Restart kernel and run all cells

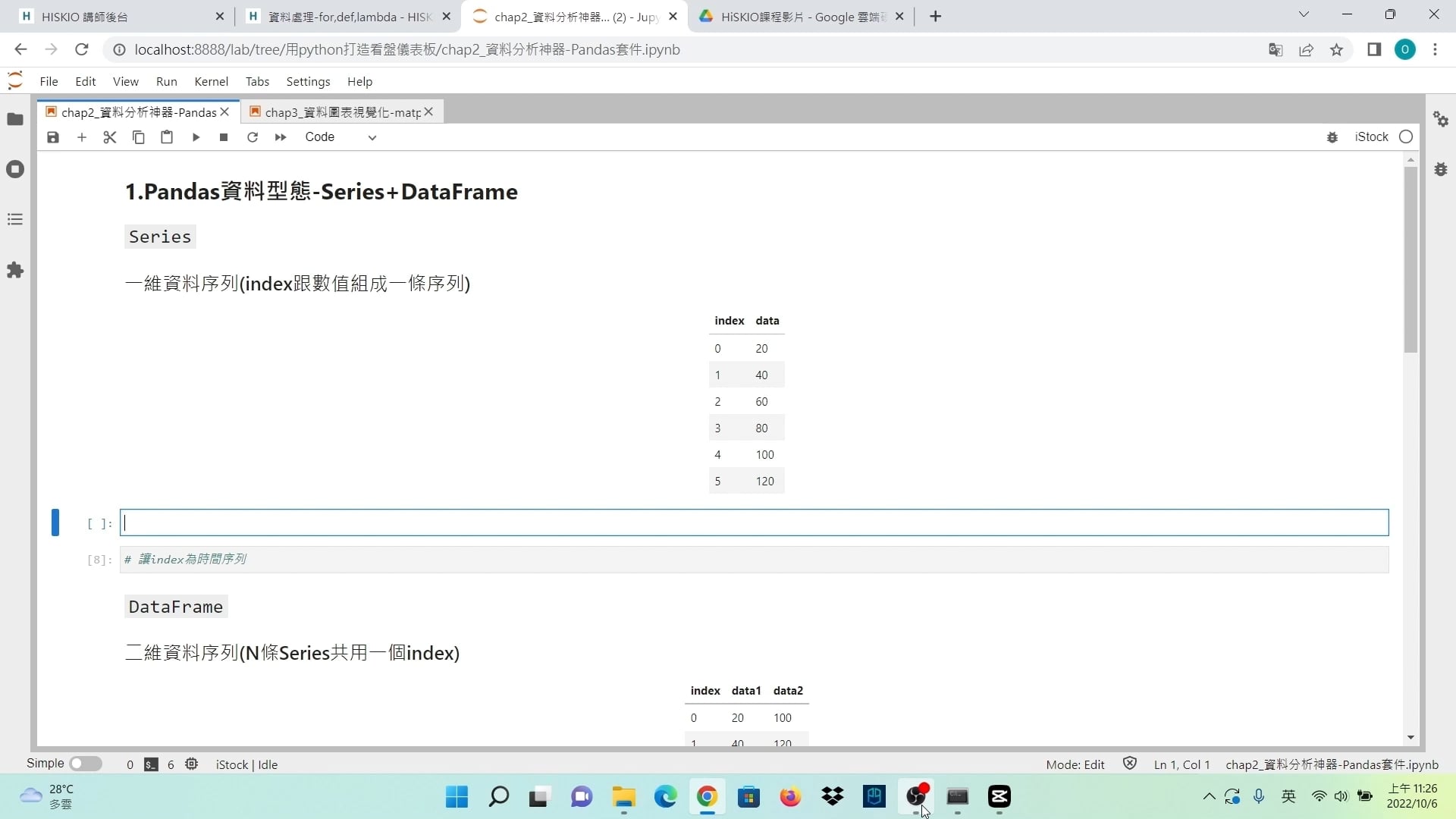(281, 137)
